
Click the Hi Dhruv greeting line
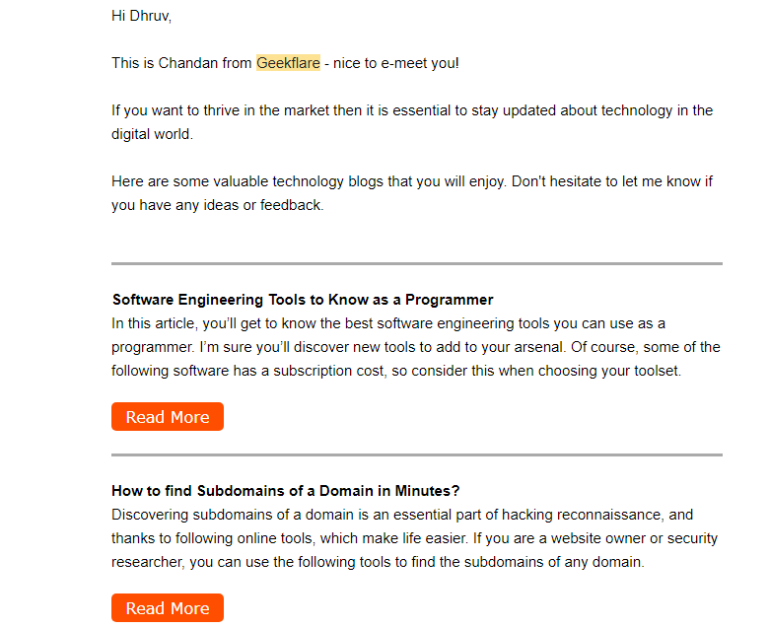click(141, 16)
